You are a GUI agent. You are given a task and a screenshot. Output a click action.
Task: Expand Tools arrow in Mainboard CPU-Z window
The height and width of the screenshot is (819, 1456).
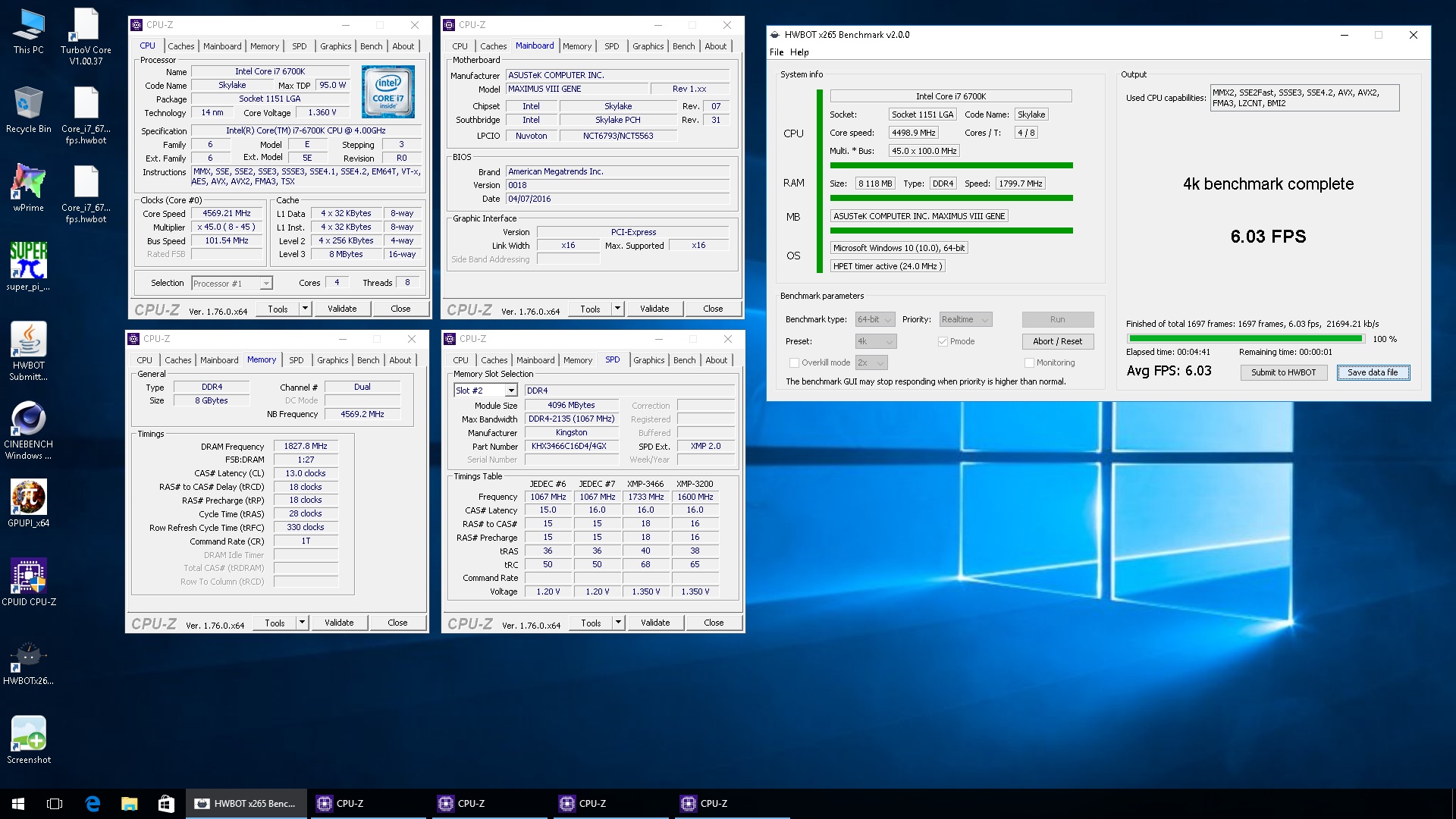(x=617, y=309)
